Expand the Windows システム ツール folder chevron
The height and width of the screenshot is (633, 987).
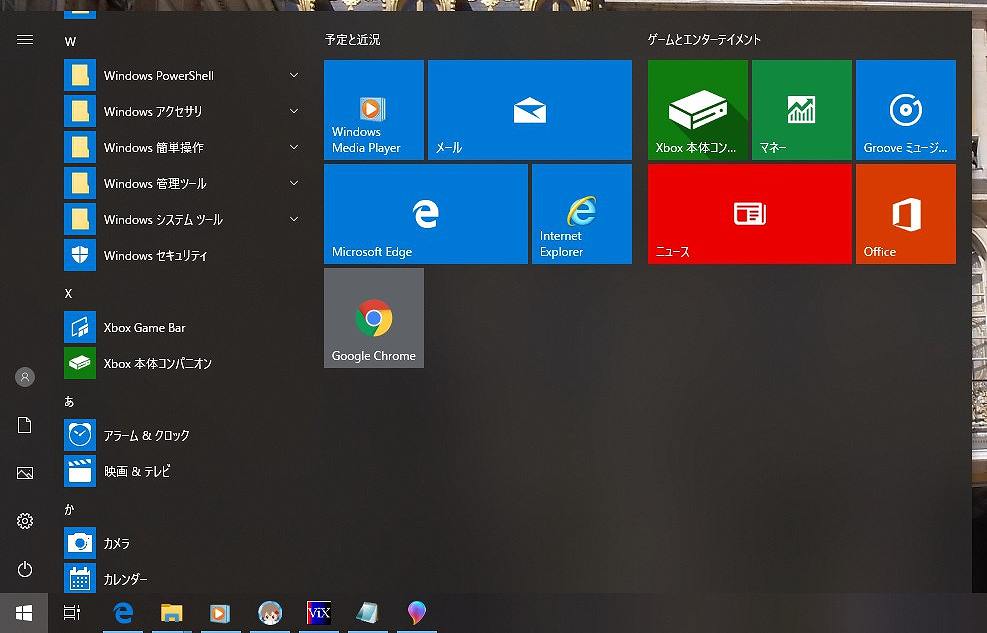[294, 218]
